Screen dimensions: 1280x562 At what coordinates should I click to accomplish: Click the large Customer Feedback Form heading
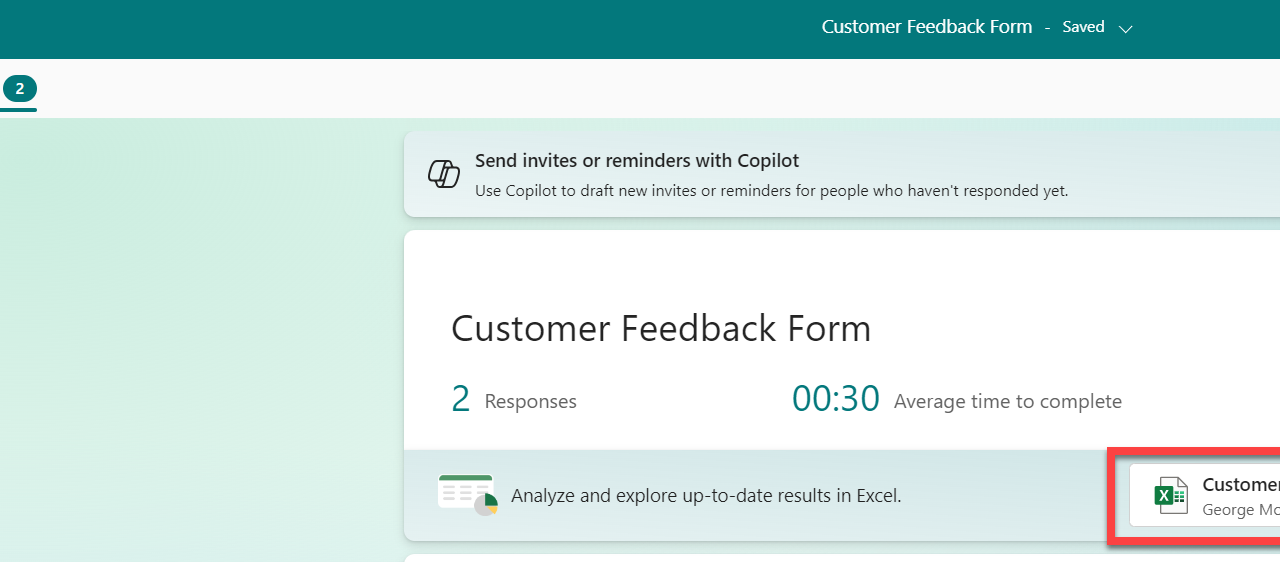(661, 328)
